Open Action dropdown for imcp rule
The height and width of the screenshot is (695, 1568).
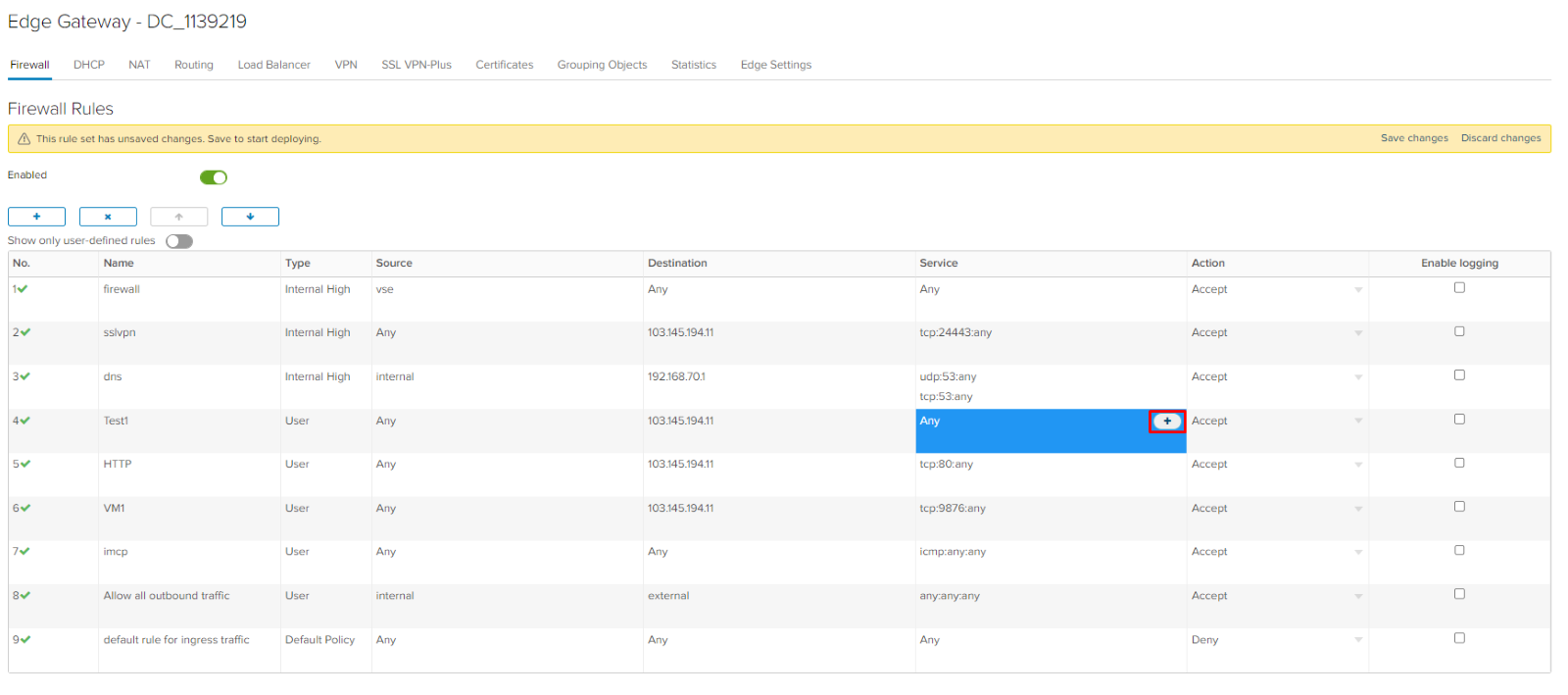coord(1277,552)
